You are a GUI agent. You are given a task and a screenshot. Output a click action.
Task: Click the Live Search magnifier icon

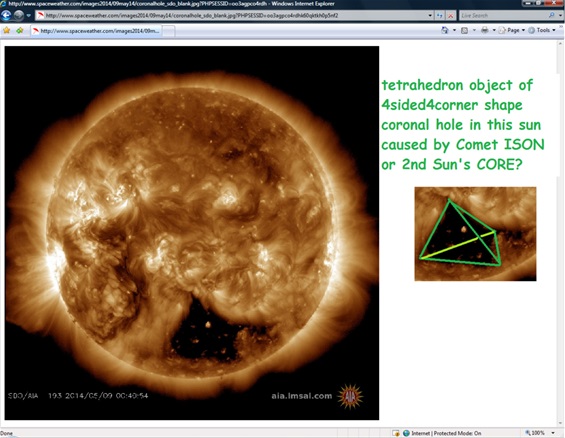point(551,15)
